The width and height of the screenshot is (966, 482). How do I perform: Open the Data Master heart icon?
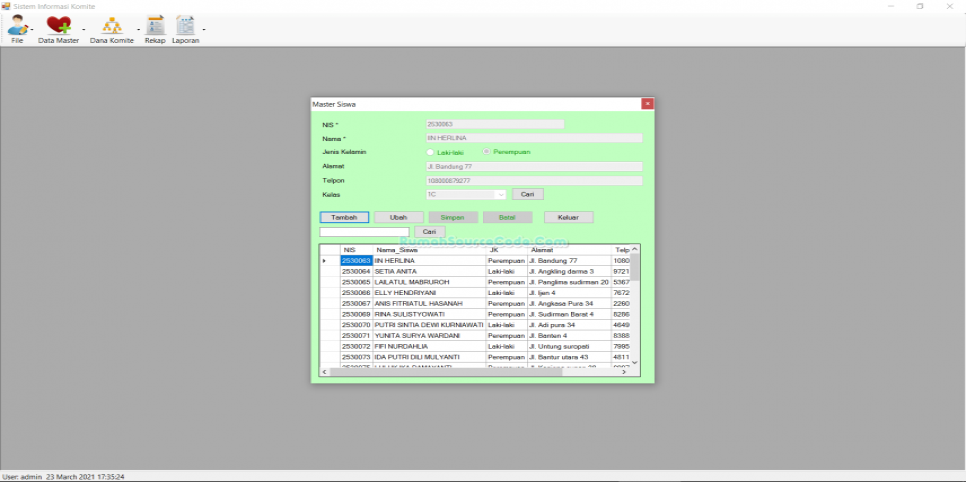[59, 30]
